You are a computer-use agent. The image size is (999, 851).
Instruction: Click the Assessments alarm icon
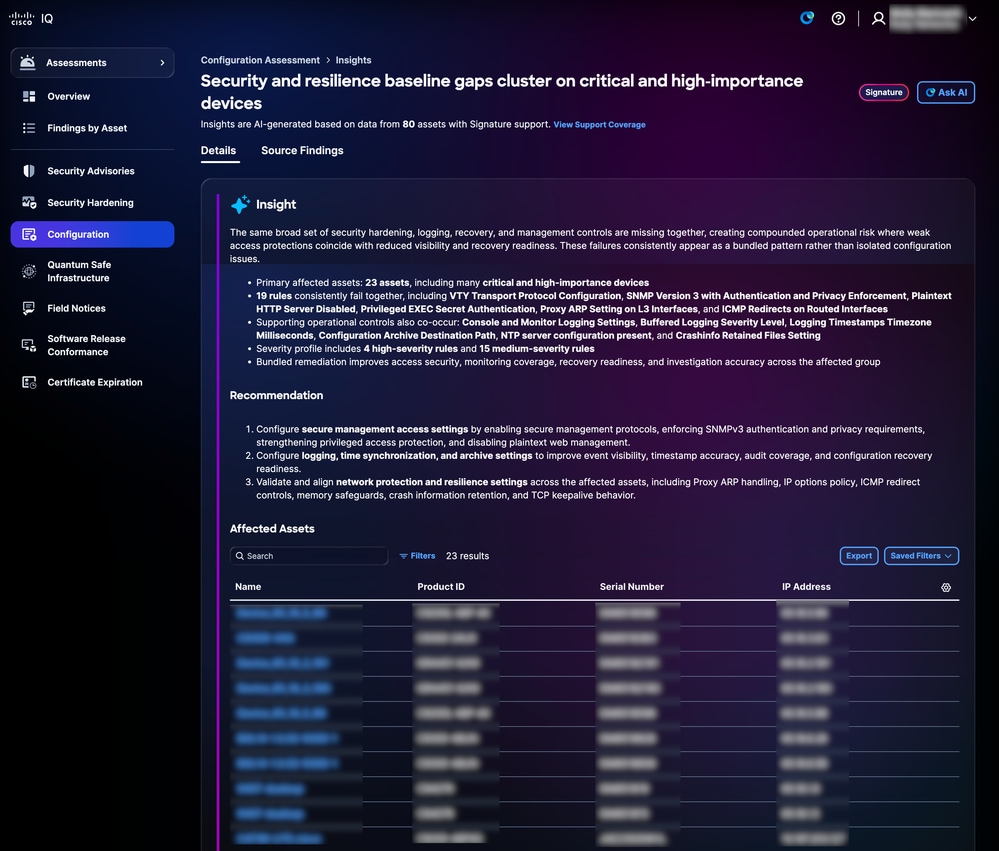[27, 62]
